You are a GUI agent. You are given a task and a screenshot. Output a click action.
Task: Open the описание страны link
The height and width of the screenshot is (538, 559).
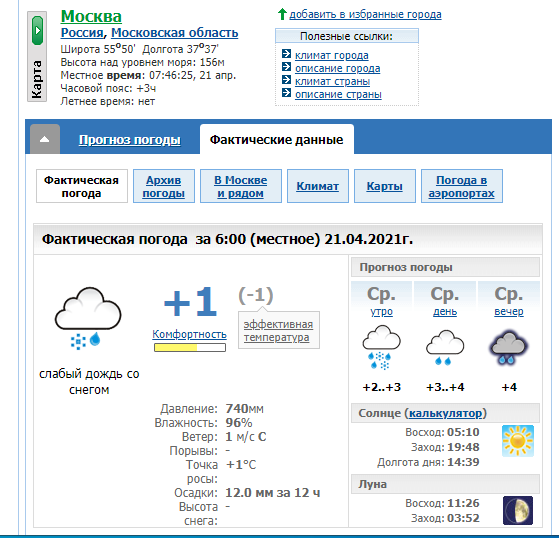click(338, 94)
